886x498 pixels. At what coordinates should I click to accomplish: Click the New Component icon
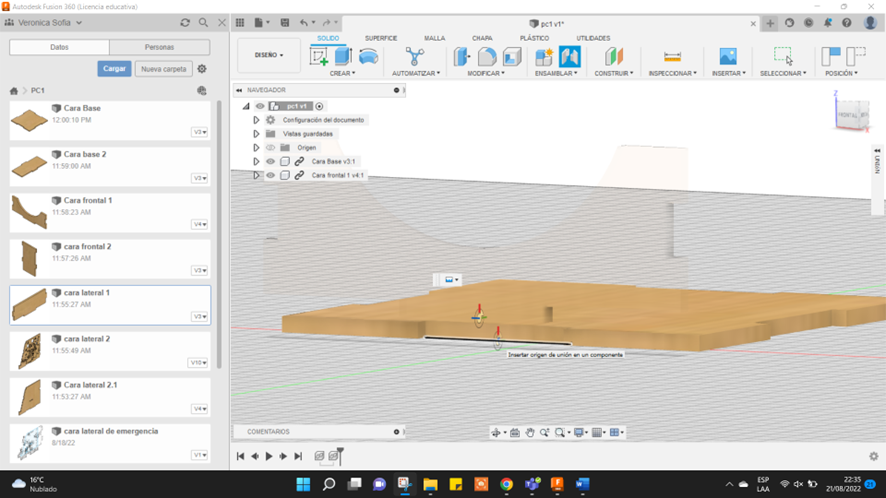click(544, 57)
